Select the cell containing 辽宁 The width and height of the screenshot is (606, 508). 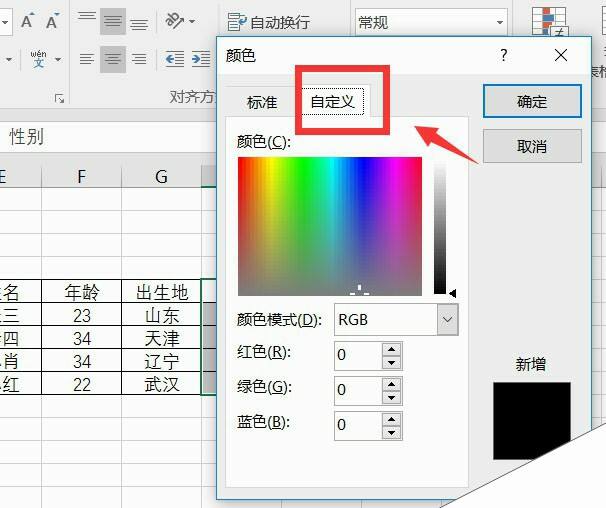click(162, 361)
